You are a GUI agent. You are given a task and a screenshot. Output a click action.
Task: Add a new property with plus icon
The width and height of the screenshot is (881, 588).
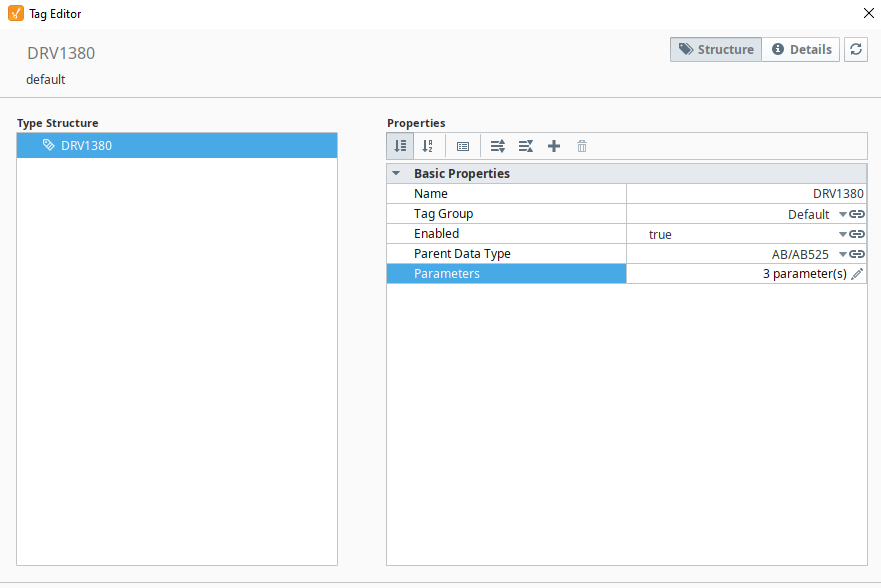pyautogui.click(x=554, y=147)
